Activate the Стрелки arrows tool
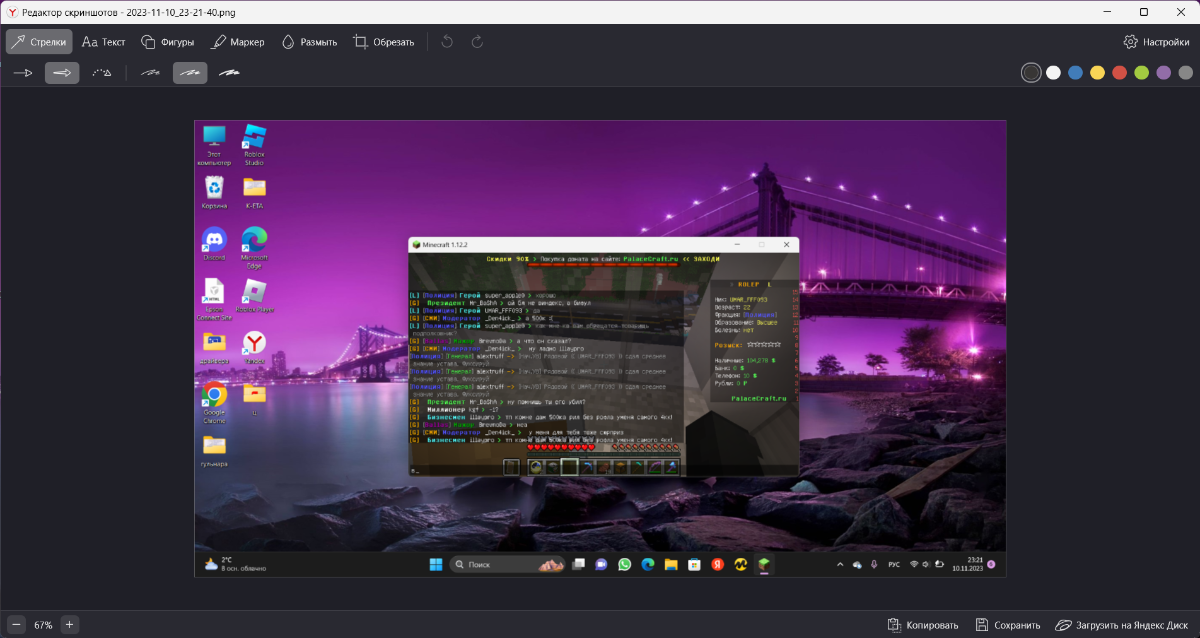1200x638 pixels. (x=39, y=42)
